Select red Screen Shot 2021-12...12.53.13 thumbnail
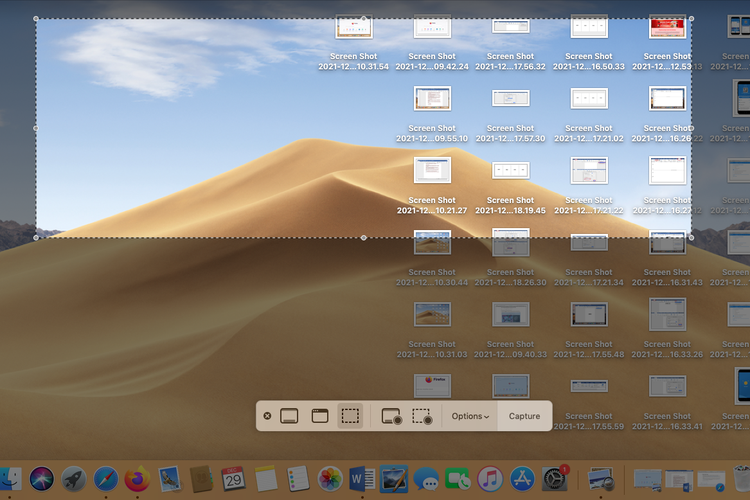Screen dimensions: 750x500 pyautogui.click(x=667, y=27)
